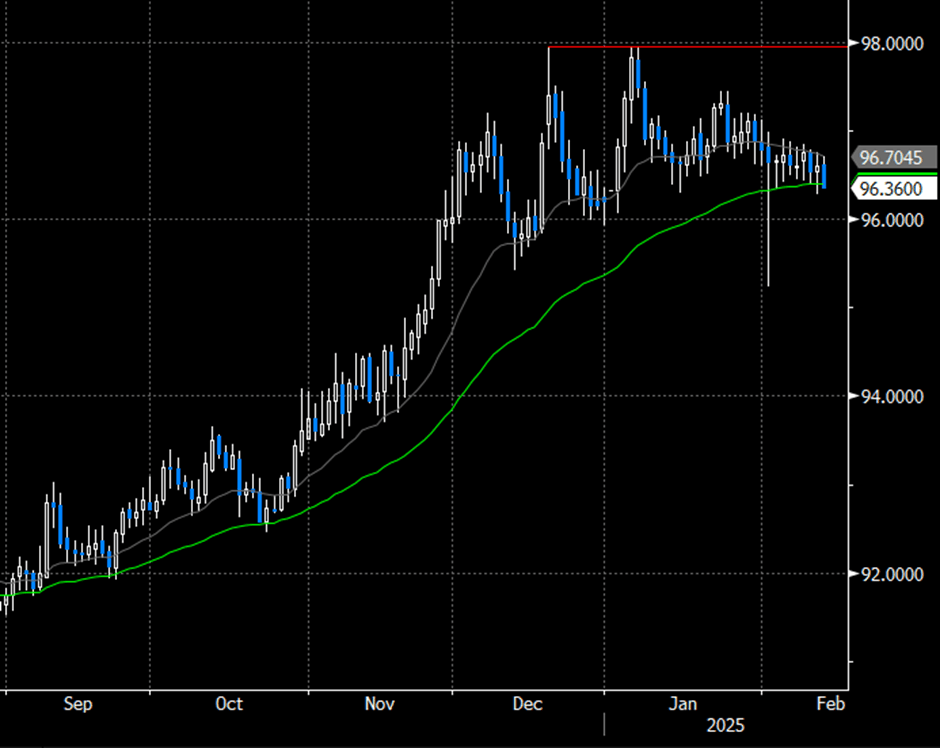Screen dimensions: 940x748
Task: Click the 94.0000 price axis label
Action: coord(891,396)
